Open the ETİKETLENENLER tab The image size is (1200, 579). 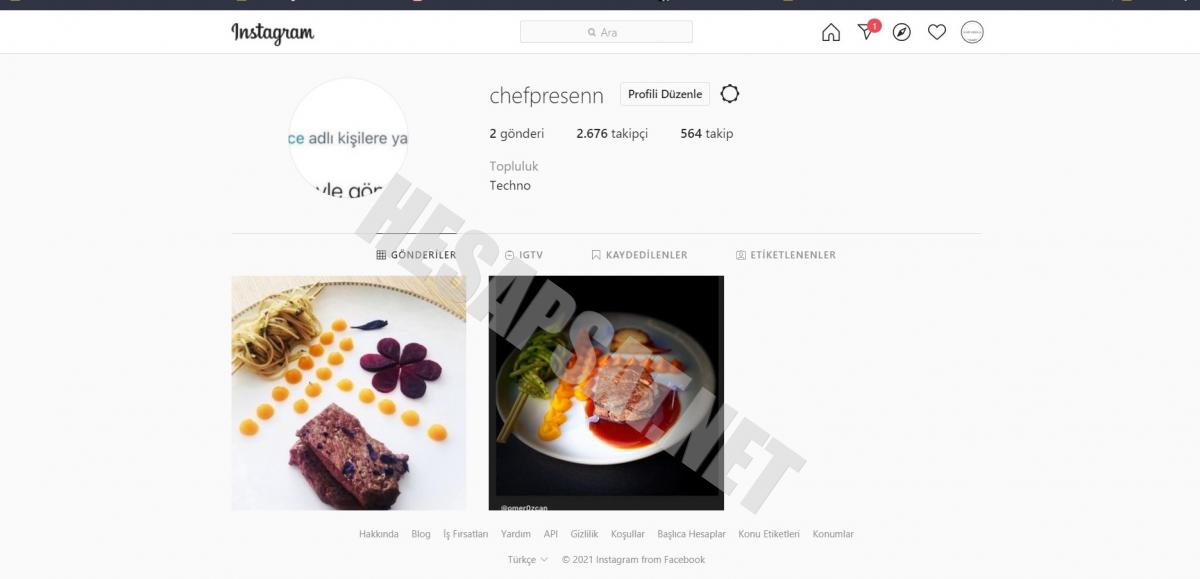(786, 255)
